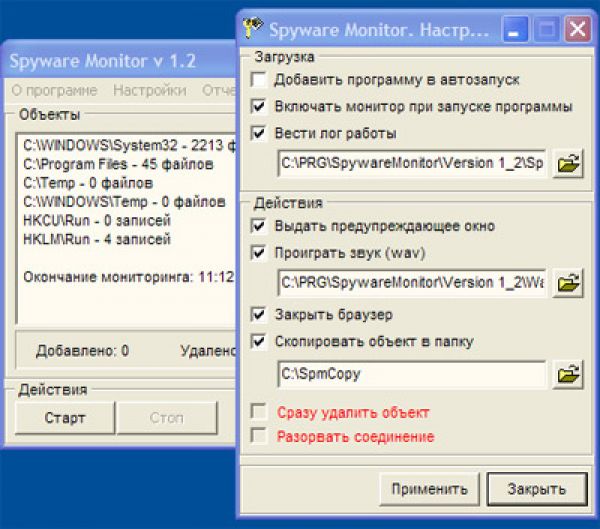Browse for wav sound file folder icon

(568, 283)
